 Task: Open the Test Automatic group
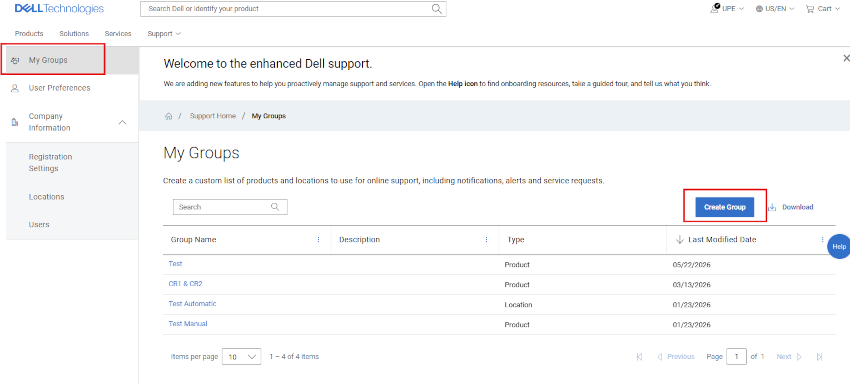192,304
